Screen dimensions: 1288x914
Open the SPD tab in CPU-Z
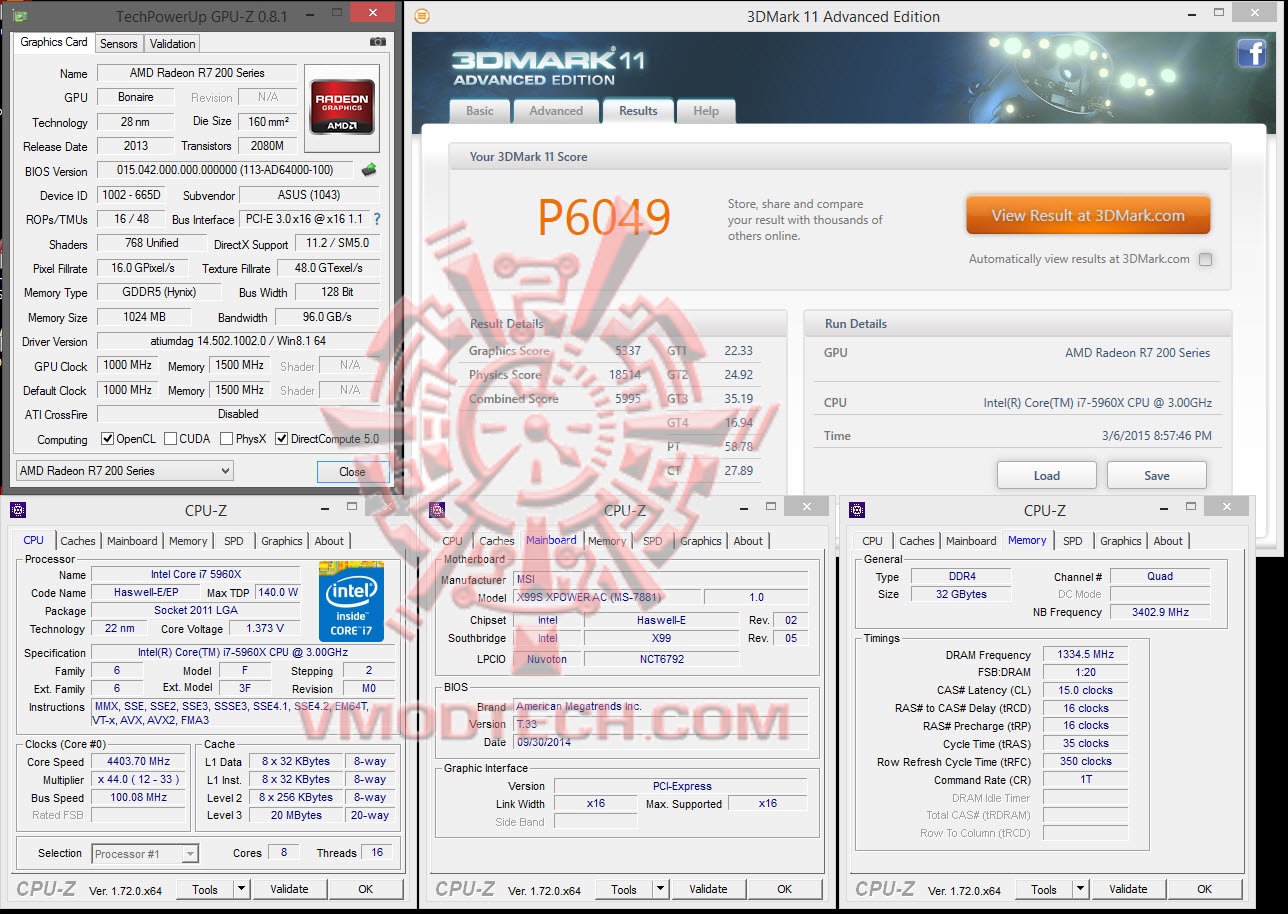pyautogui.click(x=234, y=541)
